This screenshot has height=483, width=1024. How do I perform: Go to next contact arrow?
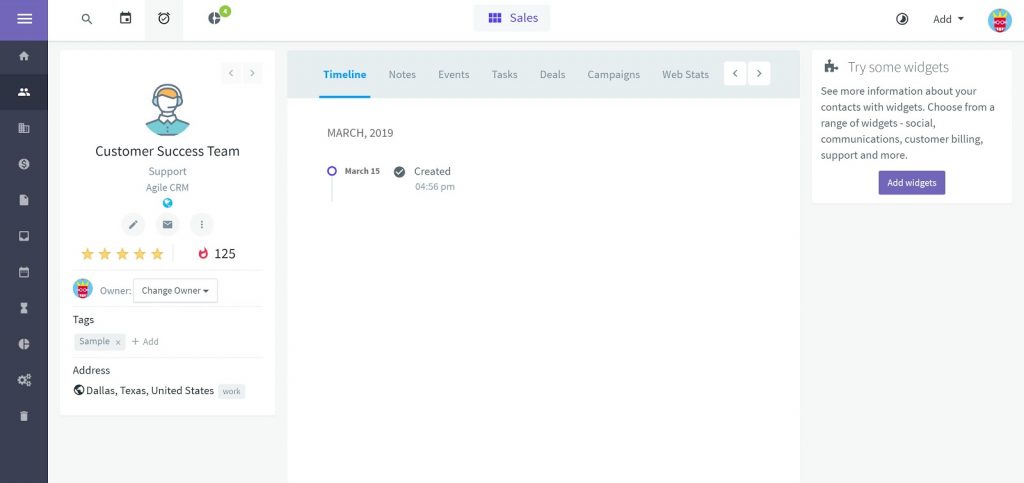pos(253,73)
